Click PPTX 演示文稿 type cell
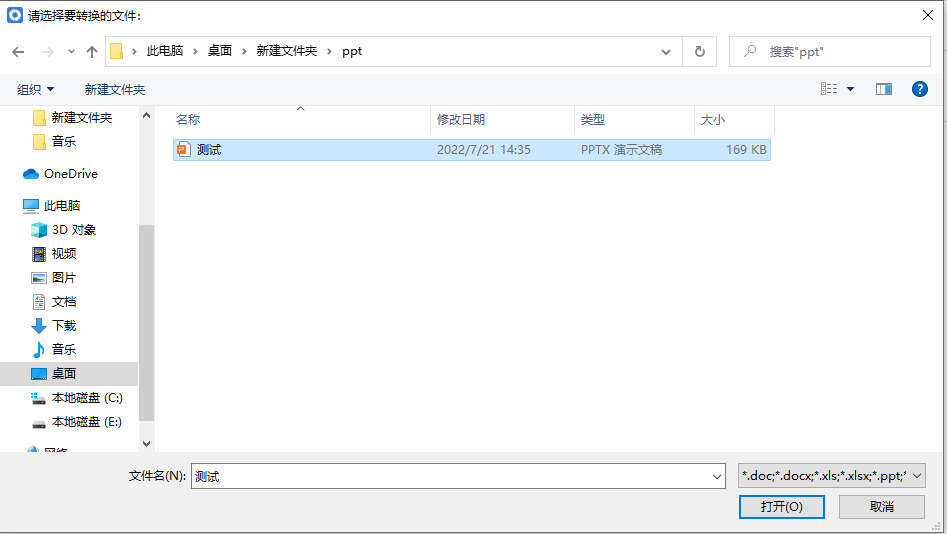The height and width of the screenshot is (534, 947). [621, 150]
